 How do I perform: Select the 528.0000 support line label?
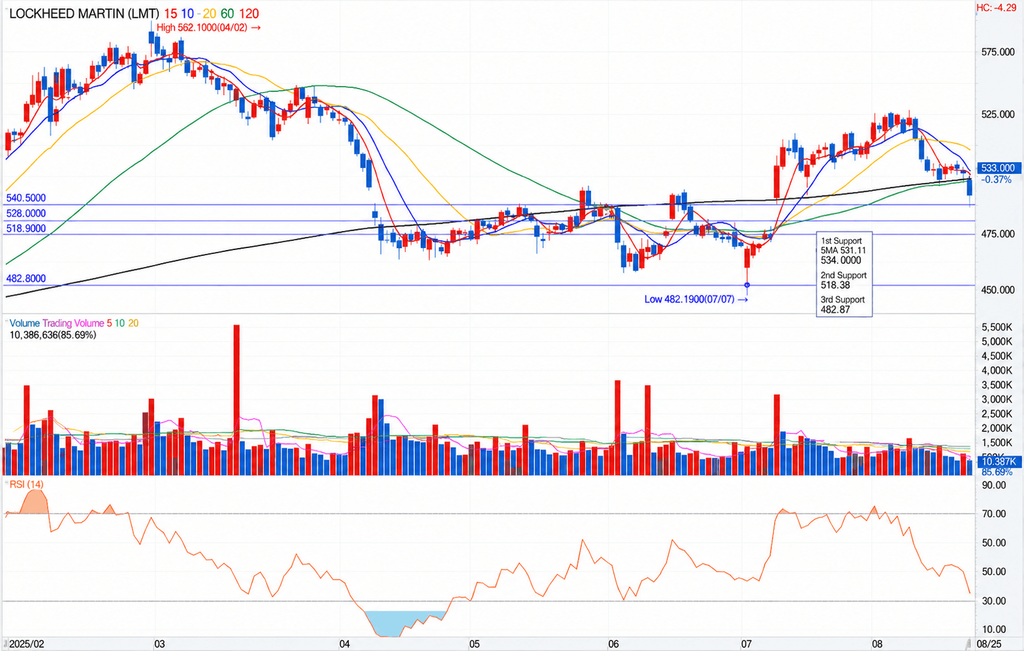click(x=26, y=214)
